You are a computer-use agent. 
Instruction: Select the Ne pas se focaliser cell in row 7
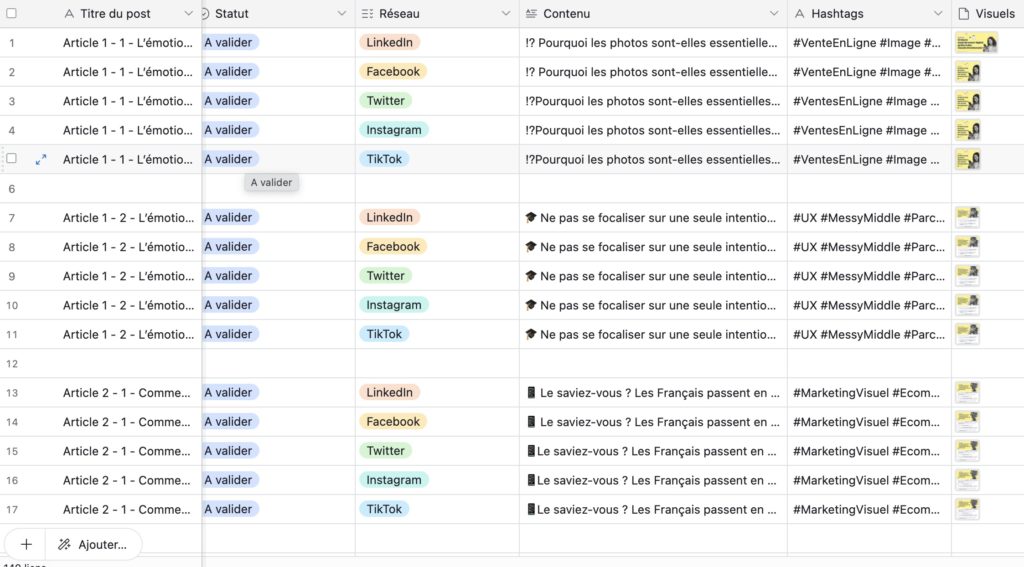[653, 218]
